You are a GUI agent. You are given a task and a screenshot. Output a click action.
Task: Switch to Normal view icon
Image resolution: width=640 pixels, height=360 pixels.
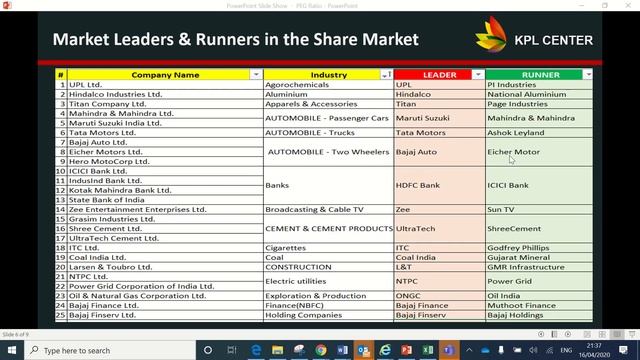587,334
